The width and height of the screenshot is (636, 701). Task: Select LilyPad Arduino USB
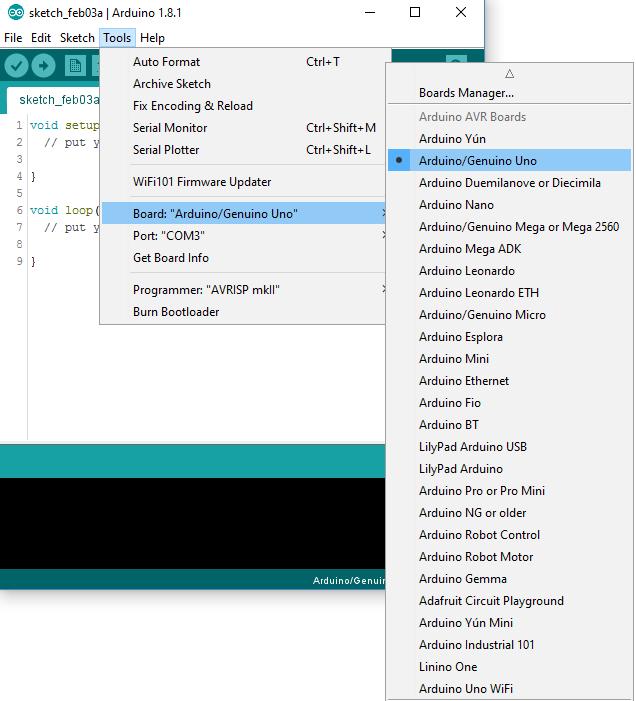[509, 447]
